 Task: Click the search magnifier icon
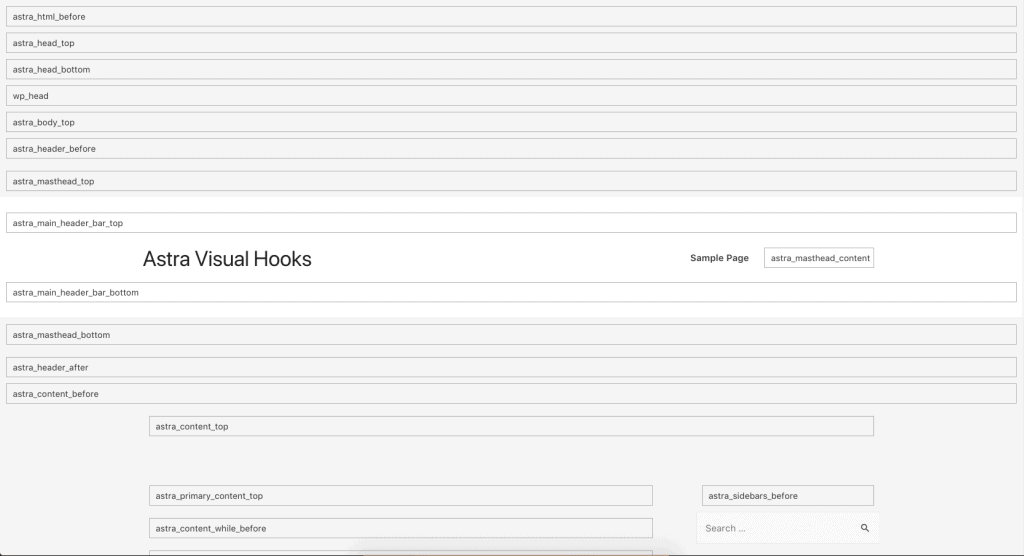click(865, 528)
